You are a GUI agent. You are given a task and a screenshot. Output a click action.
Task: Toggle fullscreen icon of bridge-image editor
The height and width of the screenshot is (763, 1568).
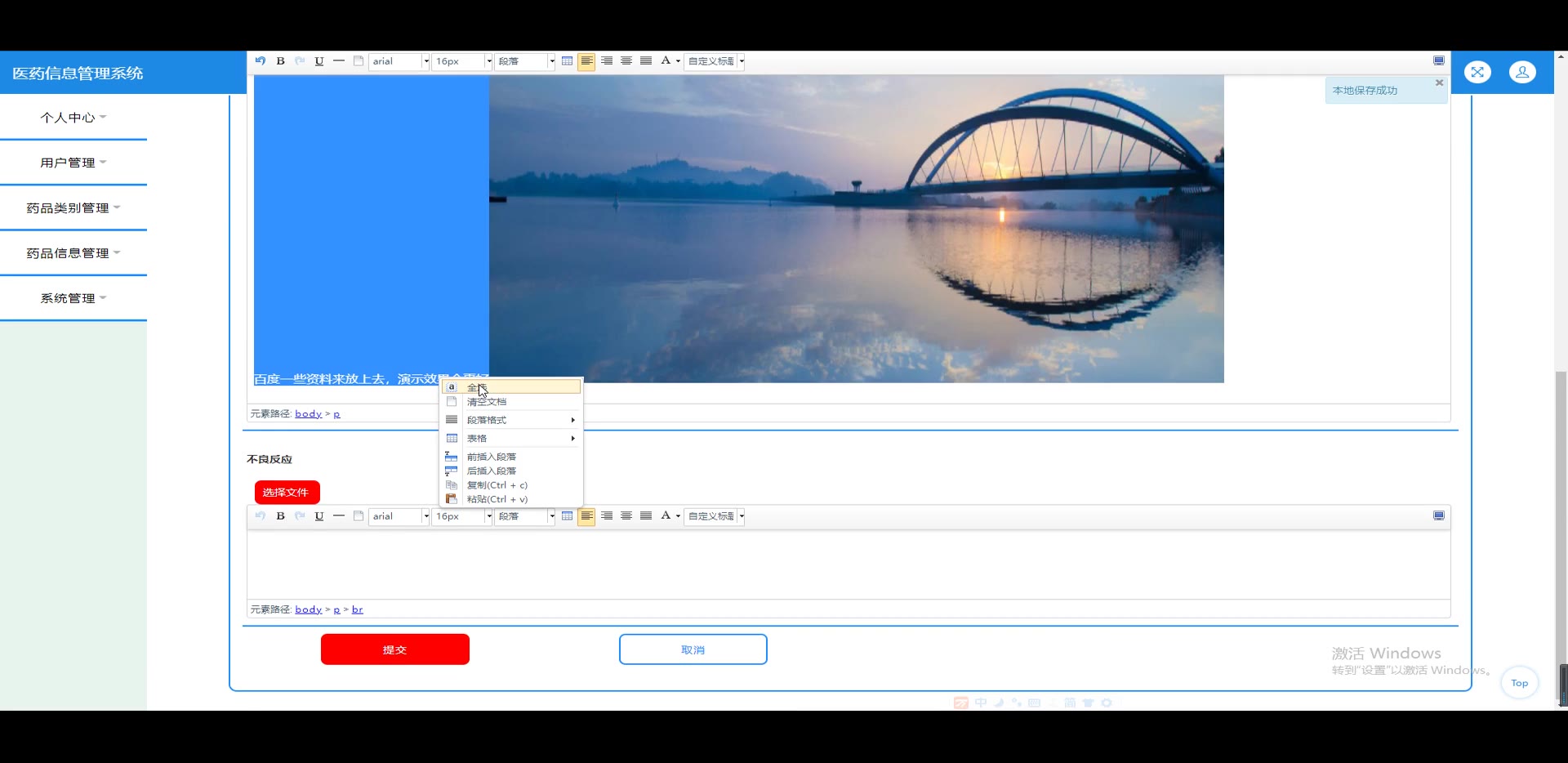point(1439,61)
